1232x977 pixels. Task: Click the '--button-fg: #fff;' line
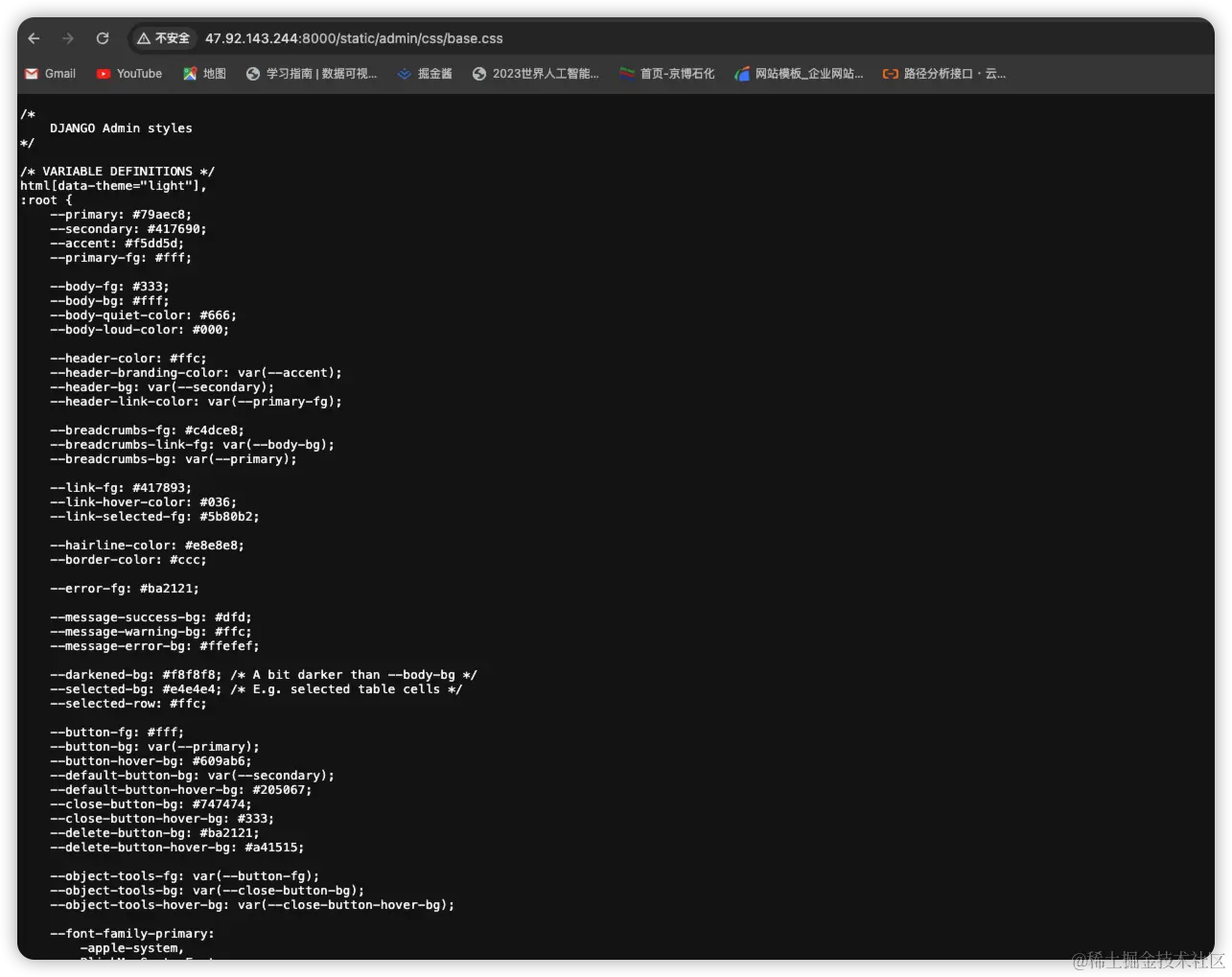pos(117,733)
